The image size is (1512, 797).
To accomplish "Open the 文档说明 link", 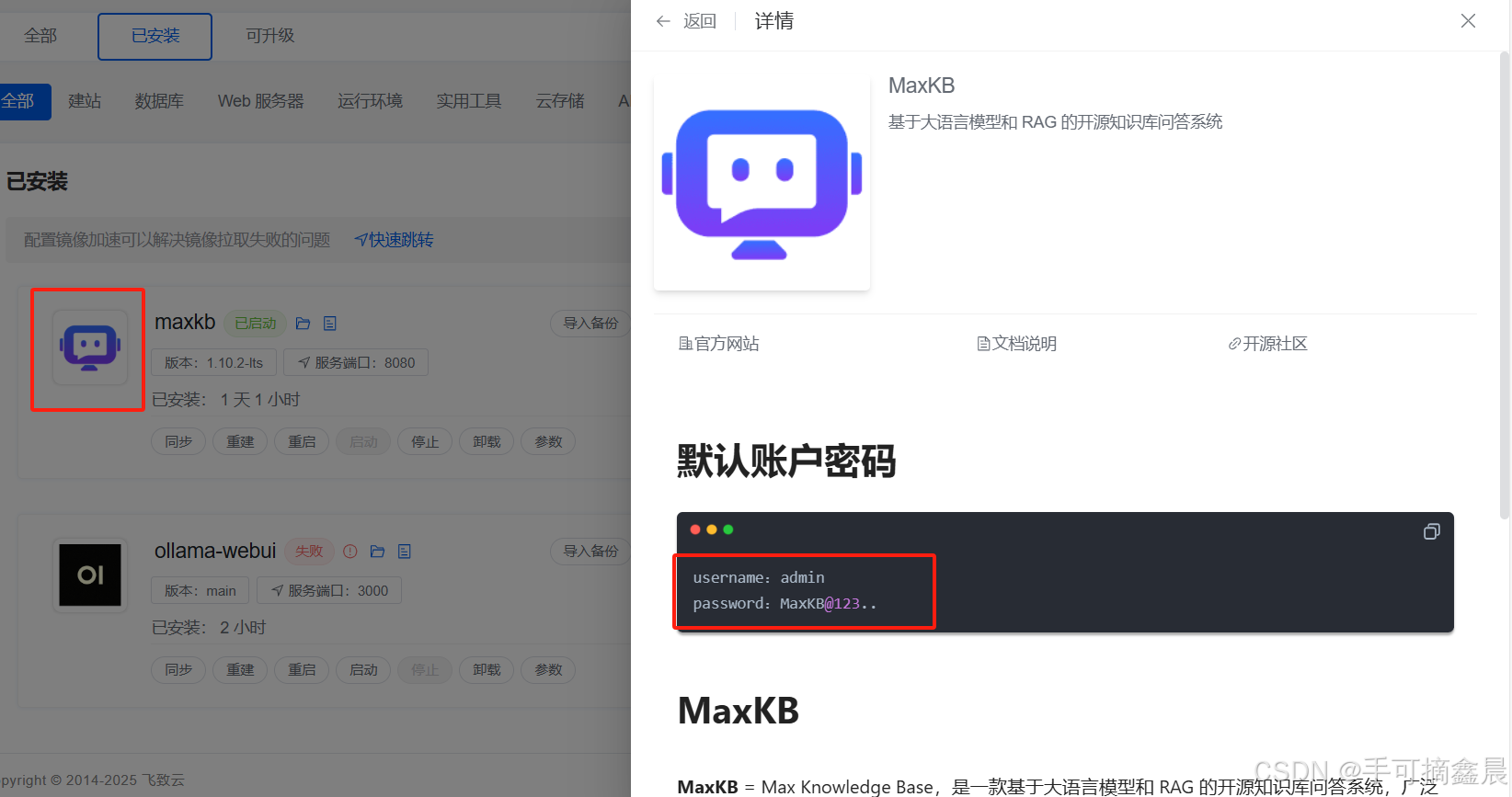I will click(1016, 344).
